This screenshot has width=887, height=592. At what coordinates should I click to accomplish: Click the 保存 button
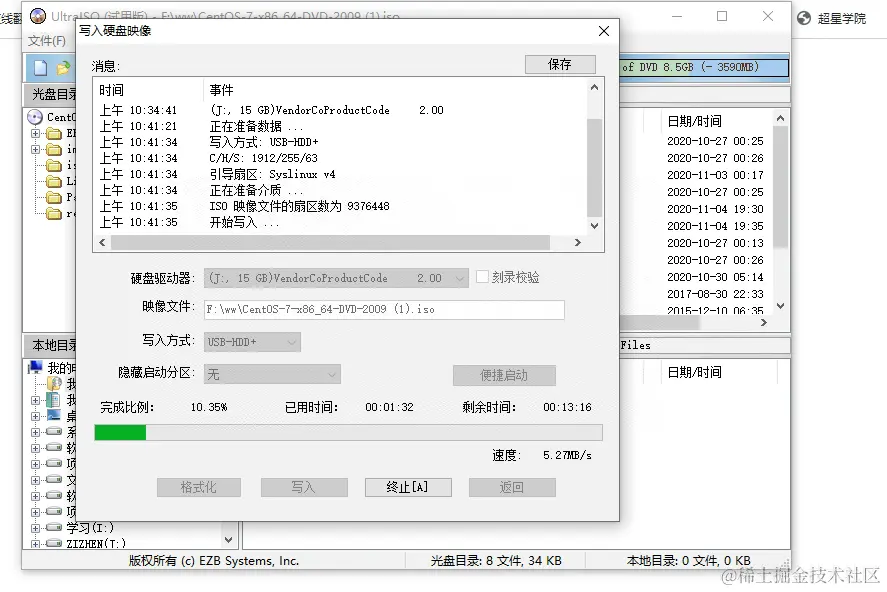point(560,64)
